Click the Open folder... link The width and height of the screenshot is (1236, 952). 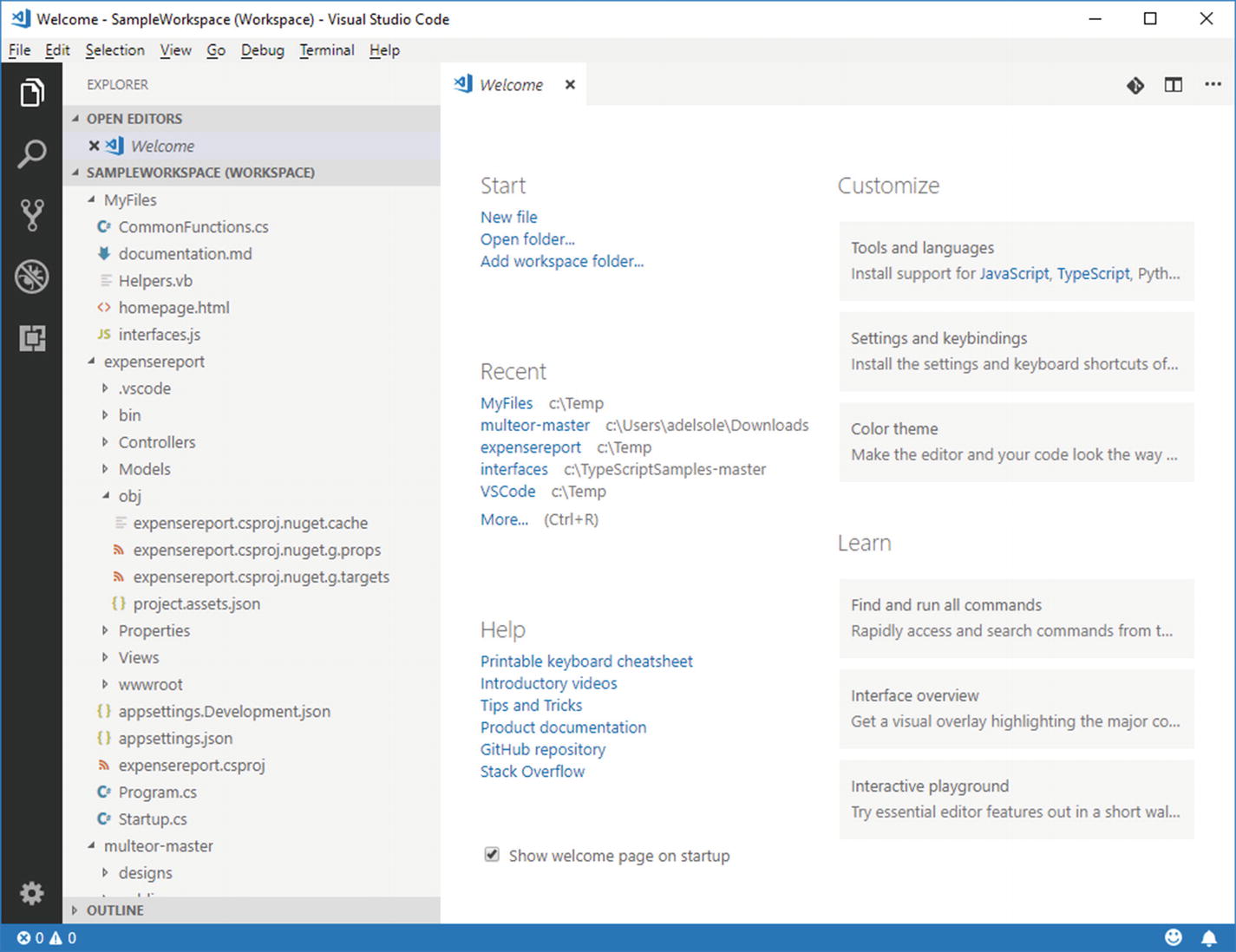pyautogui.click(x=527, y=239)
